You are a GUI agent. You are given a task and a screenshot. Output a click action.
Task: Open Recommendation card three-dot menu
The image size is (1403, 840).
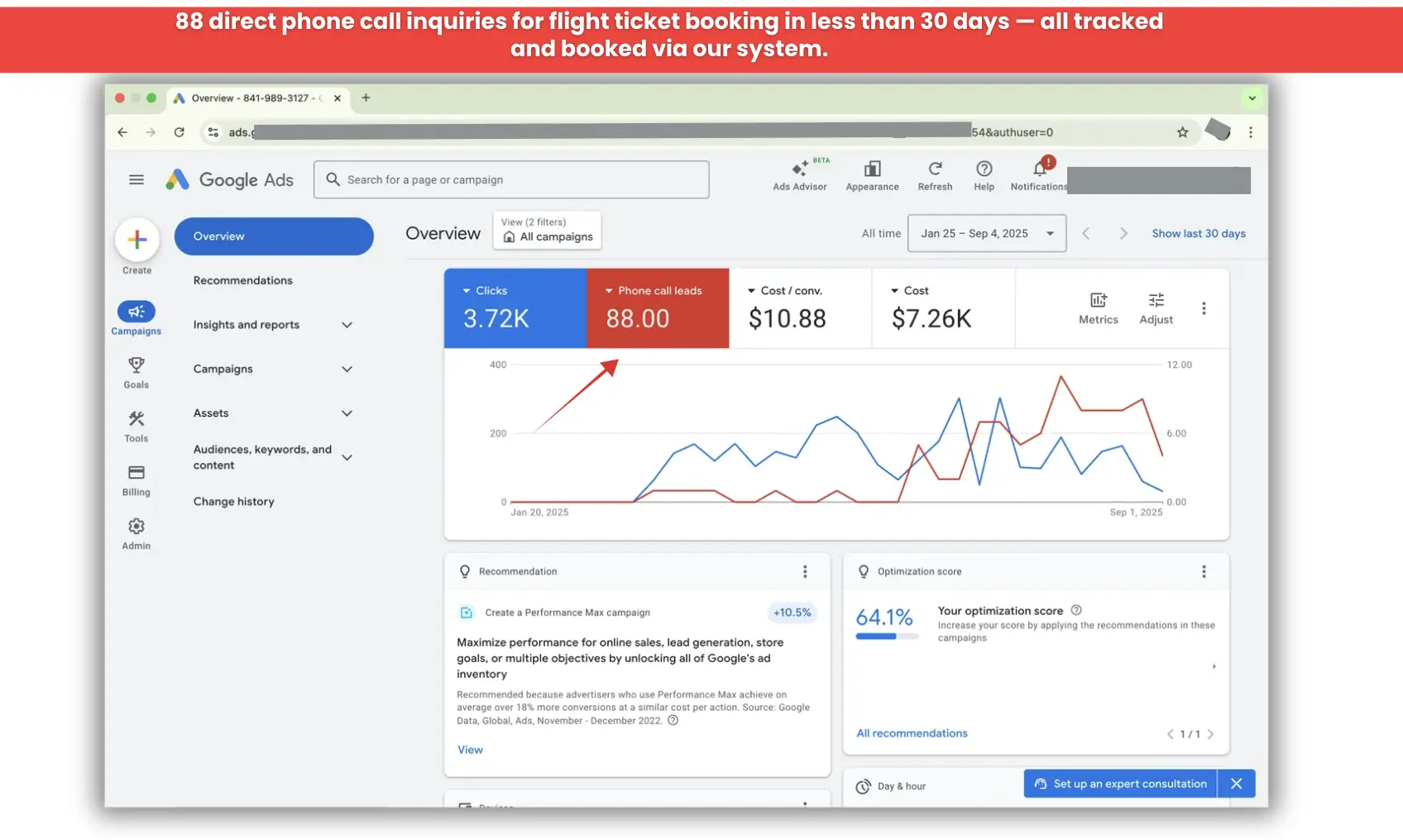pos(804,571)
